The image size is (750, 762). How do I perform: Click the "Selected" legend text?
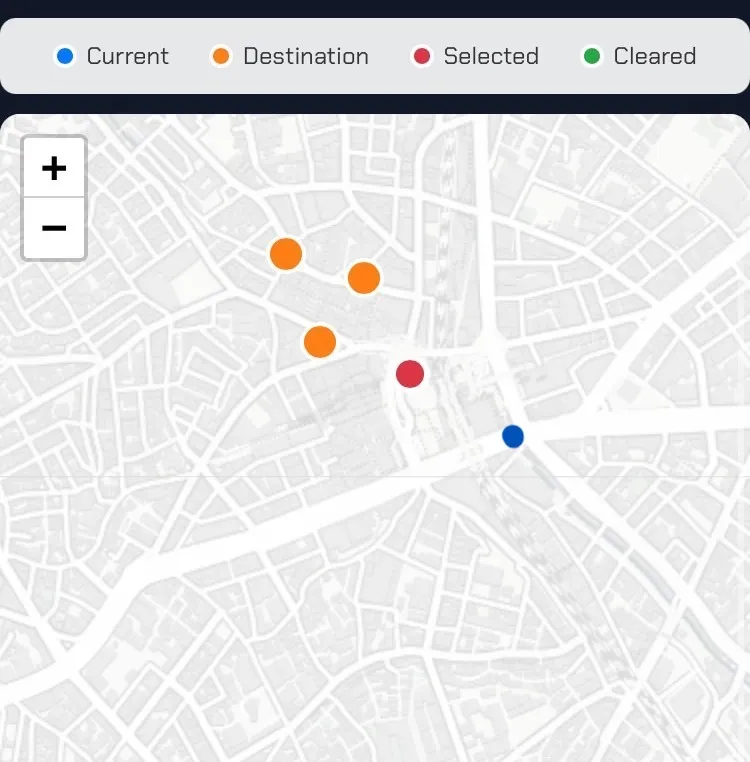[490, 56]
